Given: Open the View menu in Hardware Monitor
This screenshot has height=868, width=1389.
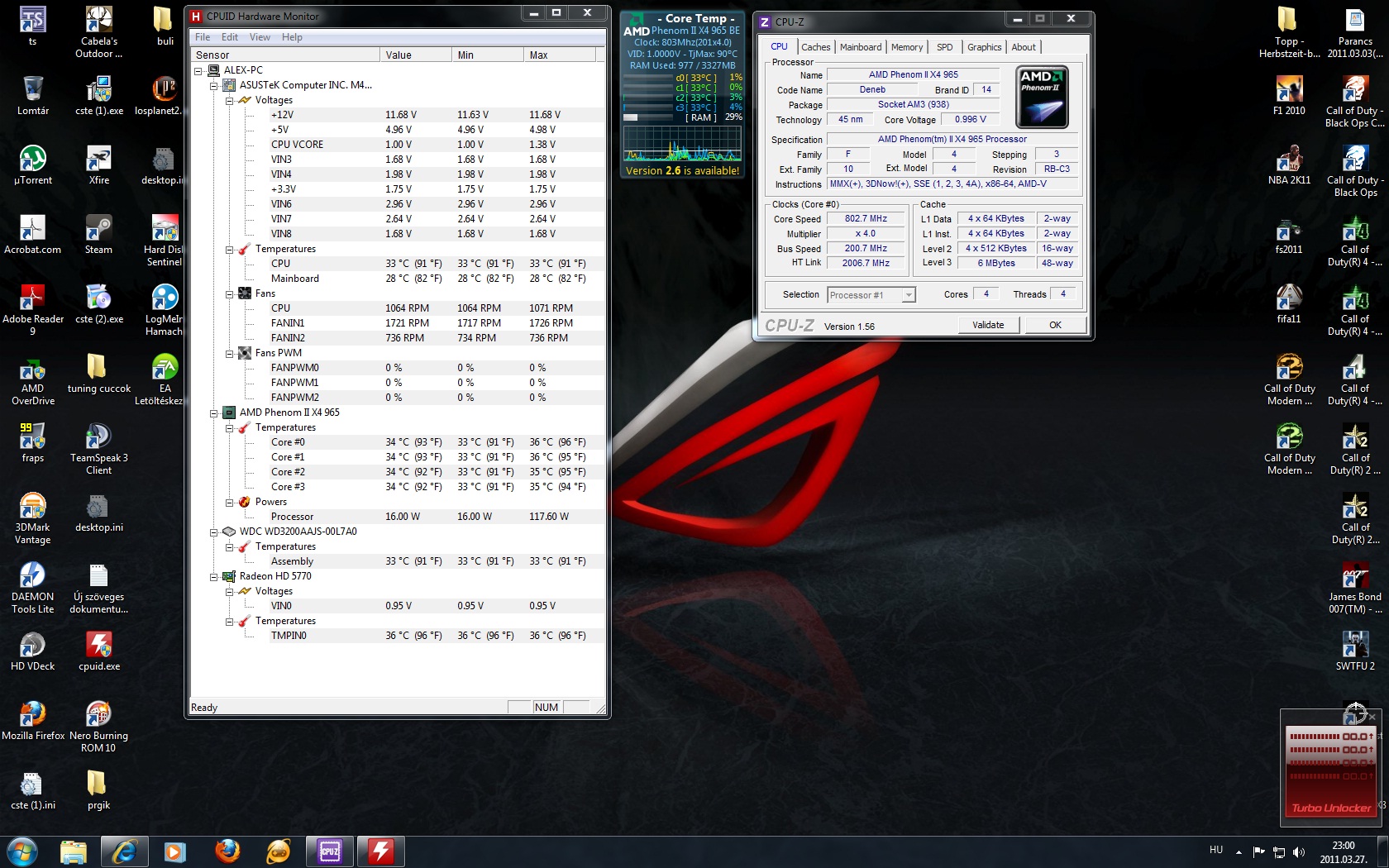Looking at the screenshot, I should pos(260,37).
